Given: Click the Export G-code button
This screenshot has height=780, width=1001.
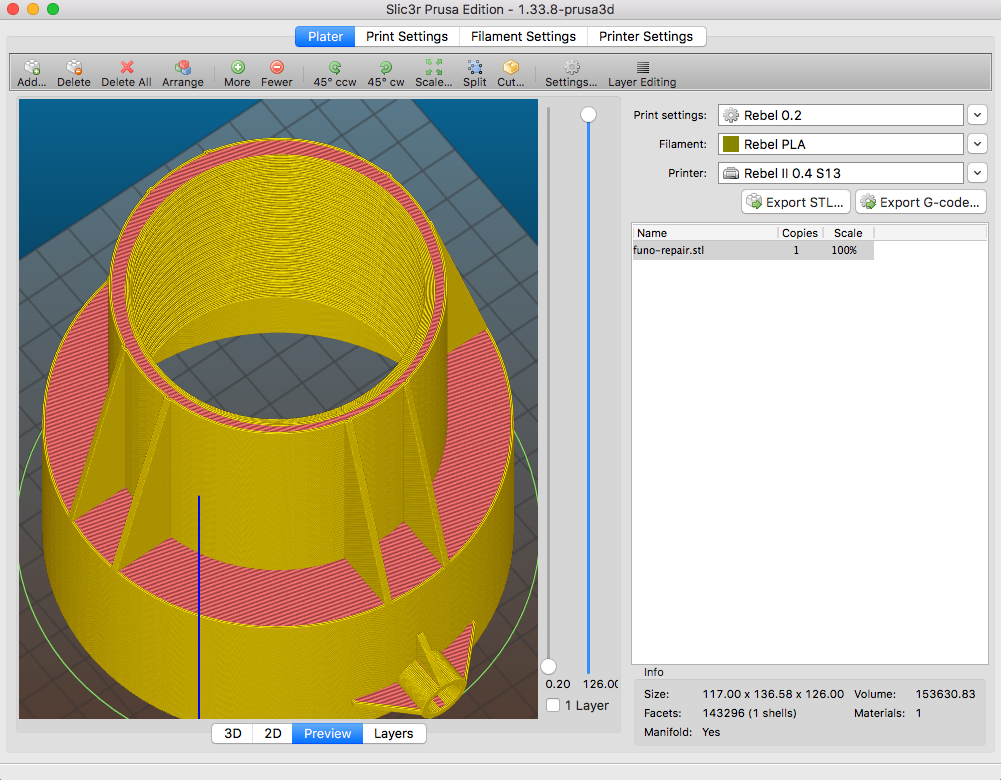Looking at the screenshot, I should [x=920, y=202].
